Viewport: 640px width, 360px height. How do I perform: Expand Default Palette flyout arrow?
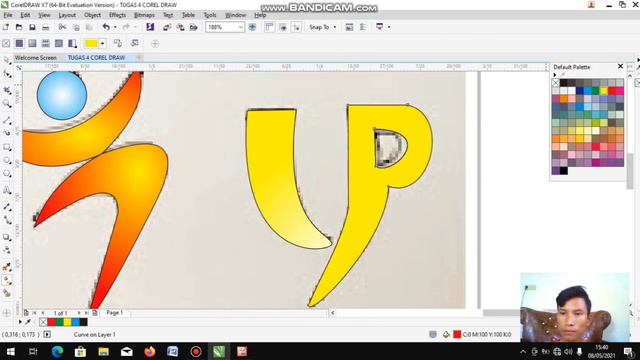(x=554, y=75)
